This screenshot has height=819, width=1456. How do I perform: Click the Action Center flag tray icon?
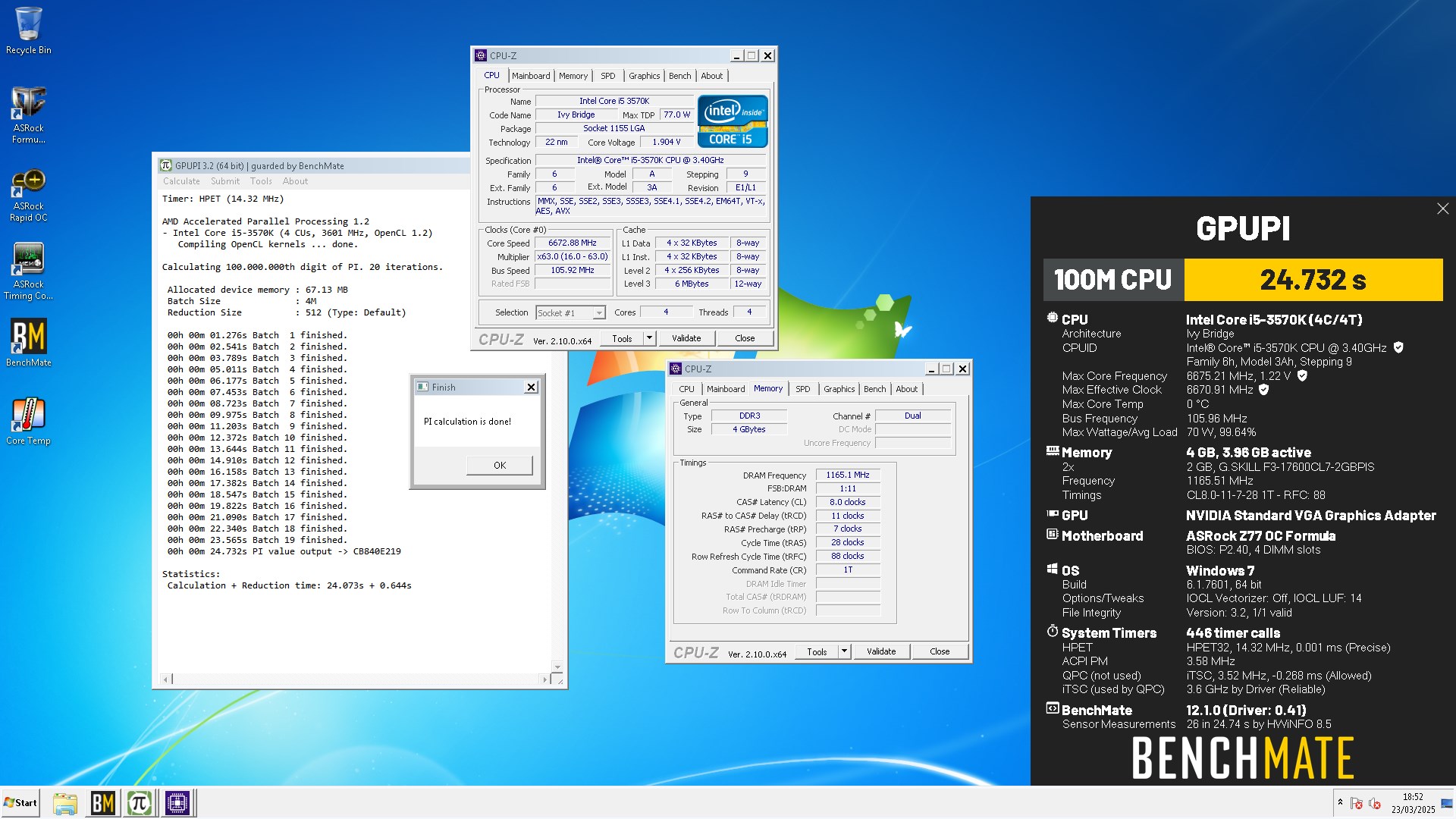coord(1357,803)
